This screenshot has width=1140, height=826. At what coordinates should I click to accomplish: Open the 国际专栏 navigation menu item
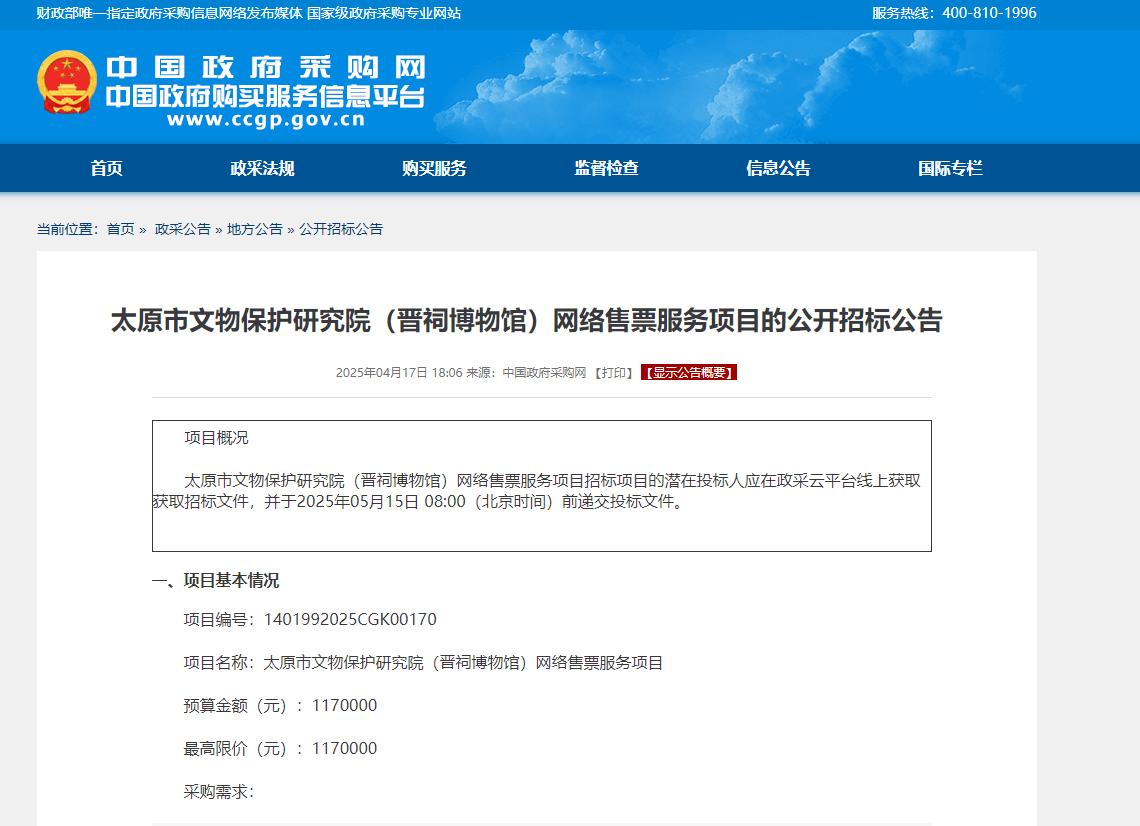pyautogui.click(x=948, y=168)
